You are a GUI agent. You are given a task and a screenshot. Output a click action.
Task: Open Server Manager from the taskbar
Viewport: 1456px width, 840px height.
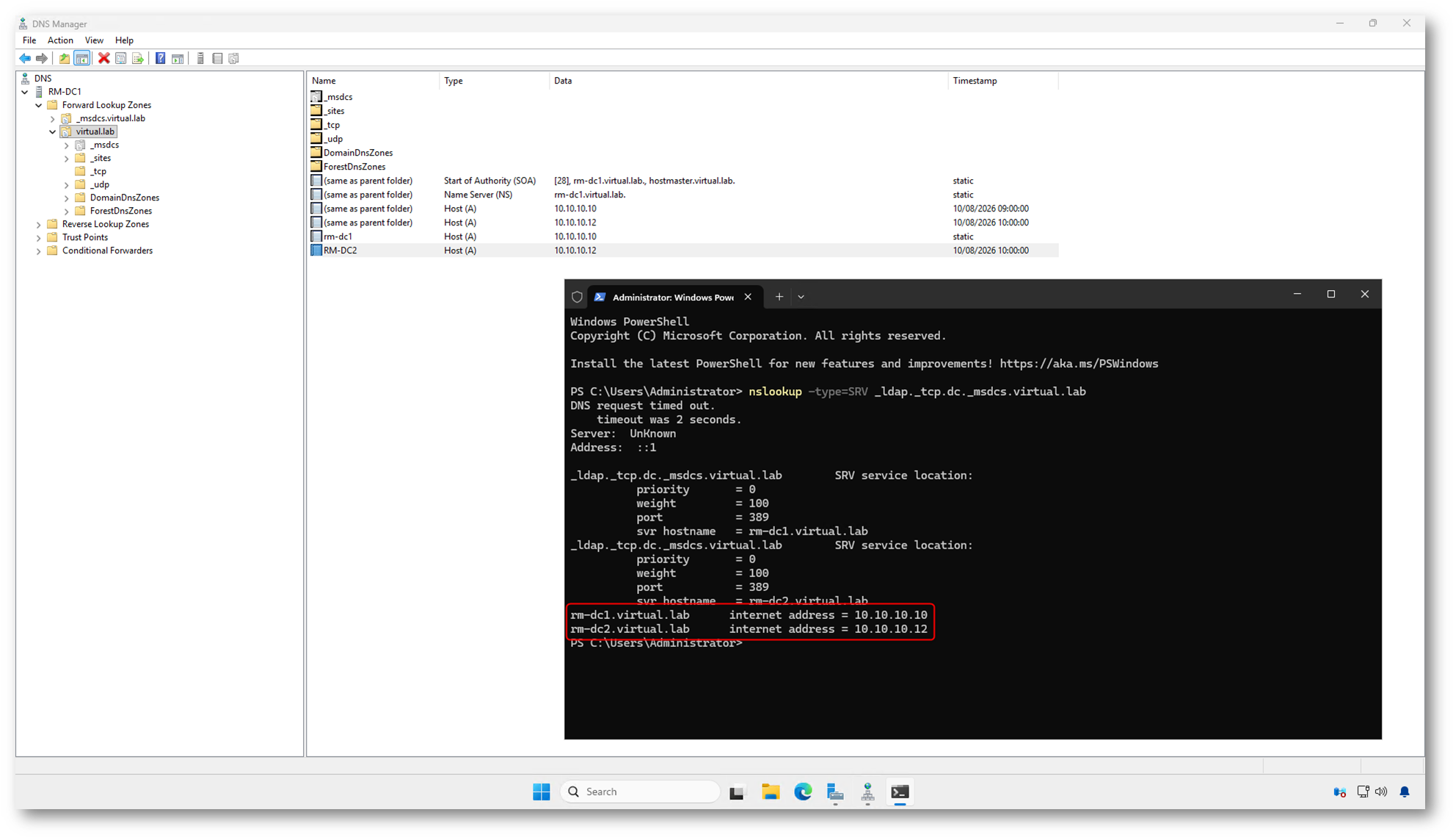click(x=835, y=792)
